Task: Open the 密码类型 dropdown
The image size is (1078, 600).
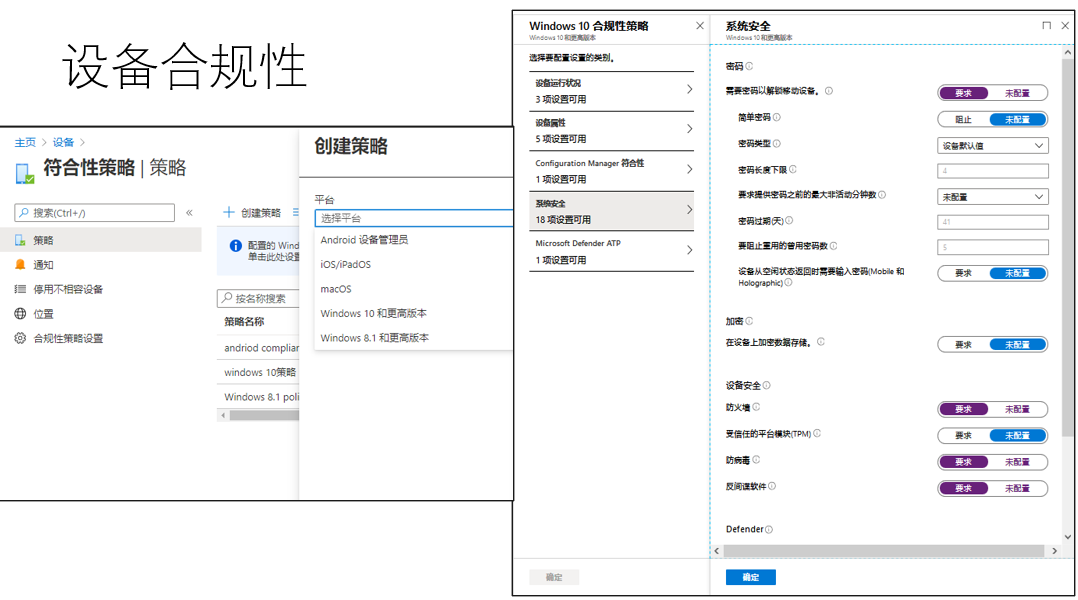Action: click(x=992, y=145)
